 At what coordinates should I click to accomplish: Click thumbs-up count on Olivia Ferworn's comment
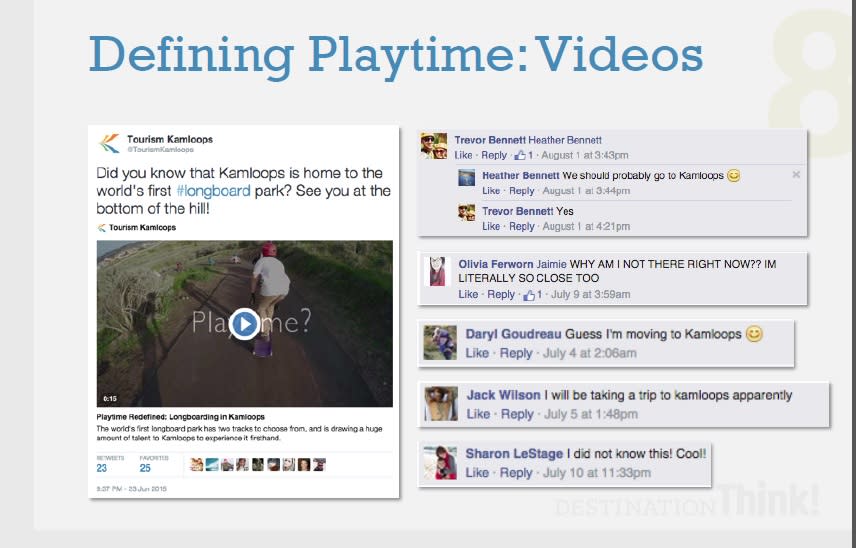tap(532, 295)
